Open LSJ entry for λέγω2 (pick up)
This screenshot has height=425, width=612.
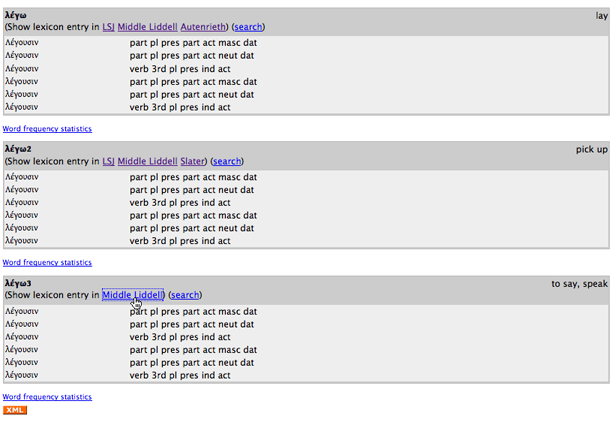pyautogui.click(x=108, y=161)
